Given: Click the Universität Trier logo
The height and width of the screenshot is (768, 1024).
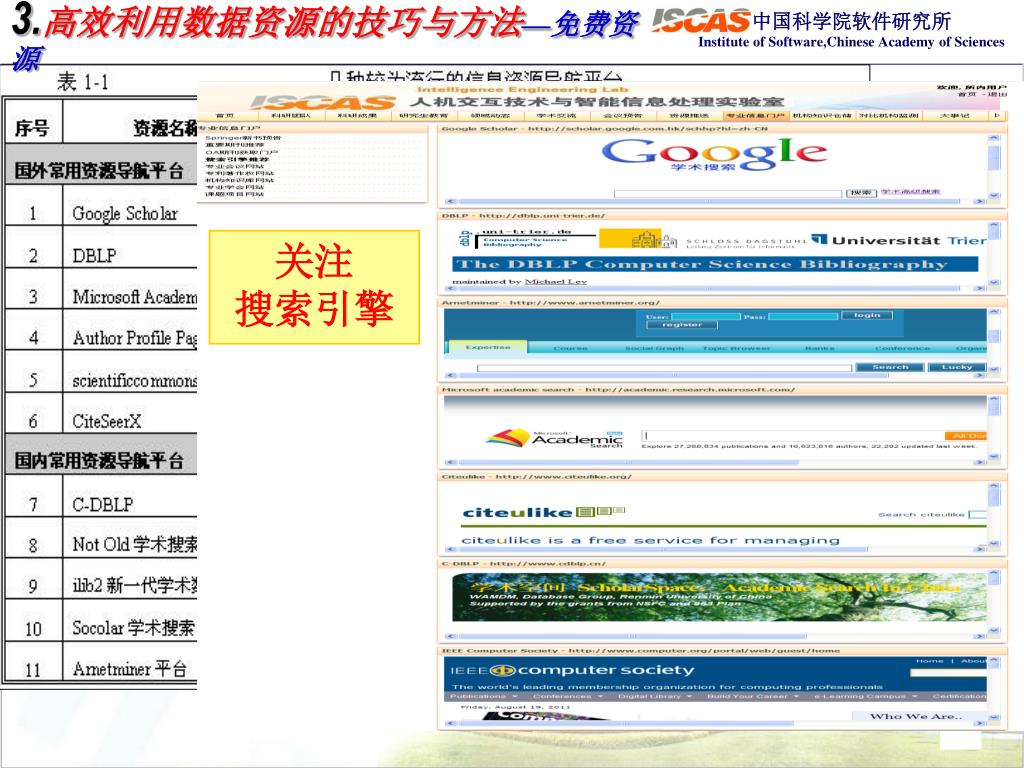Looking at the screenshot, I should (x=899, y=240).
